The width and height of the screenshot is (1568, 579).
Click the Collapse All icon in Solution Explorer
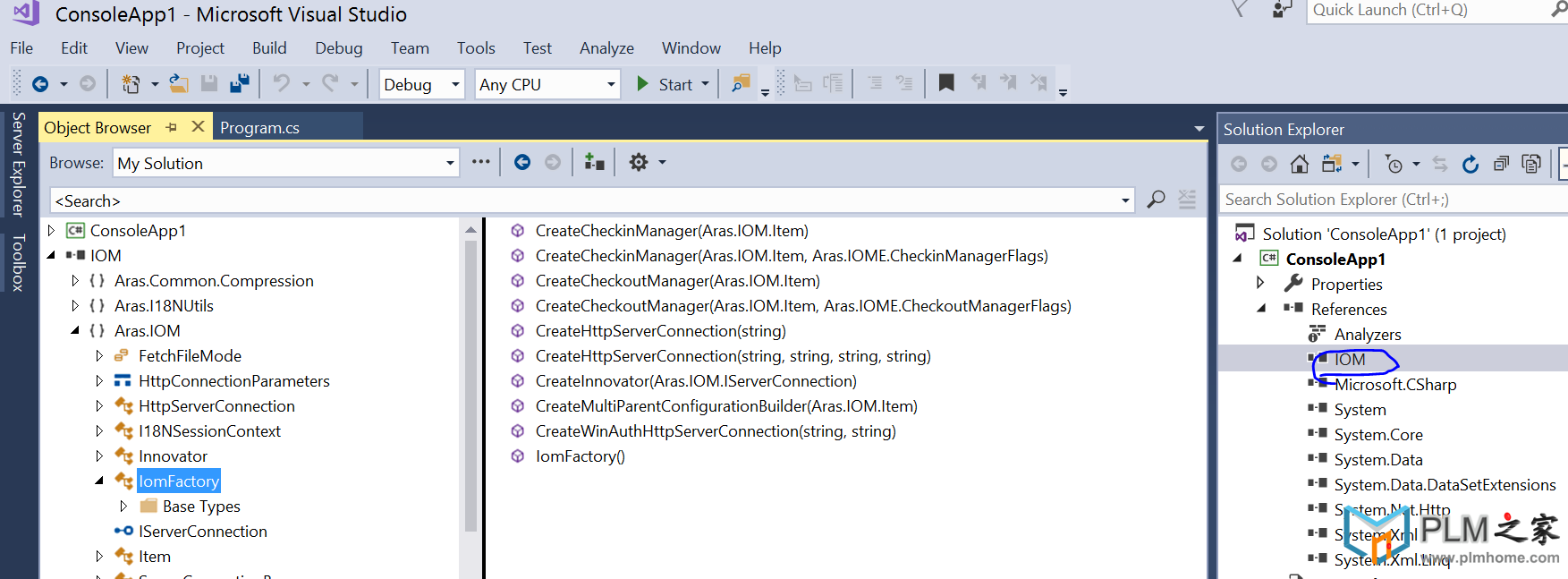[1501, 164]
